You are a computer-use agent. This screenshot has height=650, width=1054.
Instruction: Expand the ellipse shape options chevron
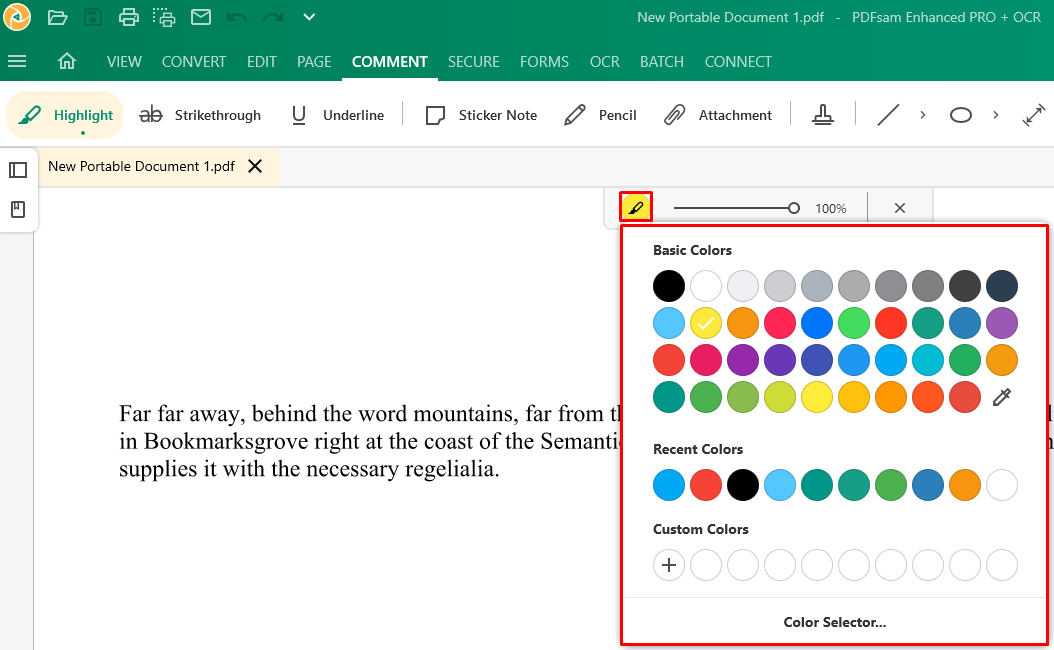point(995,114)
